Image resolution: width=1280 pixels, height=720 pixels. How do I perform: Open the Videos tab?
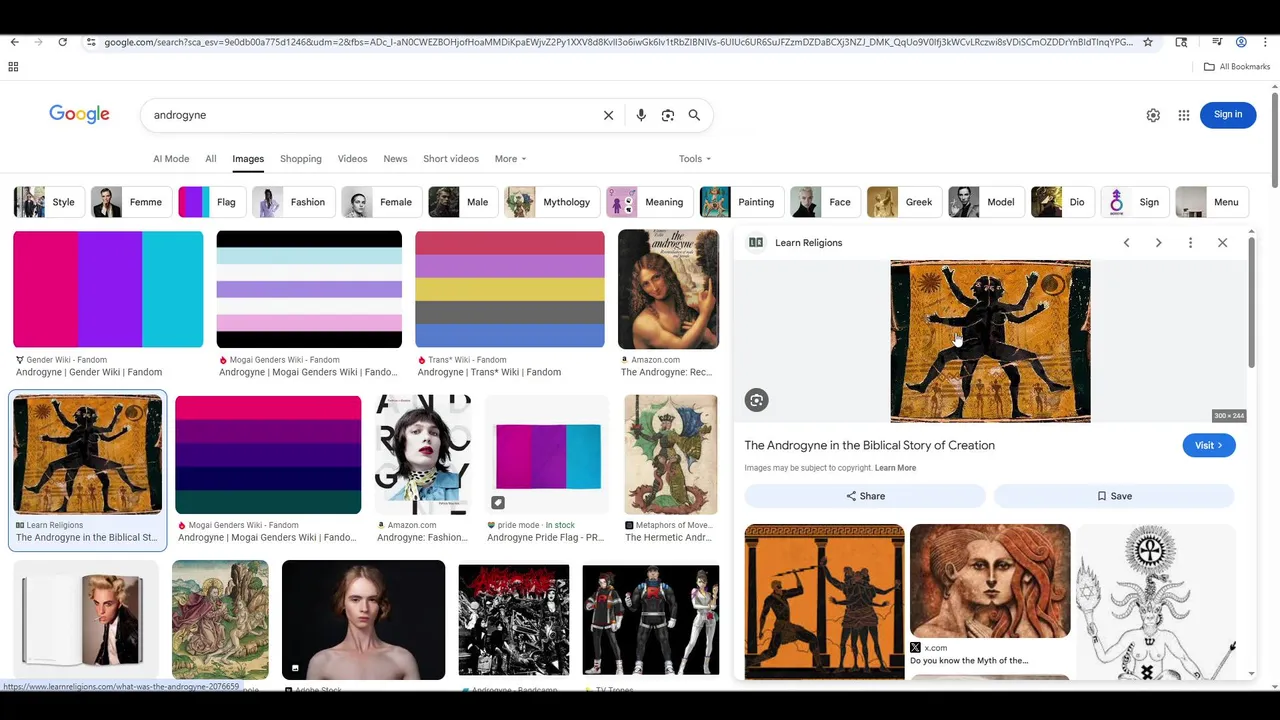pos(352,159)
